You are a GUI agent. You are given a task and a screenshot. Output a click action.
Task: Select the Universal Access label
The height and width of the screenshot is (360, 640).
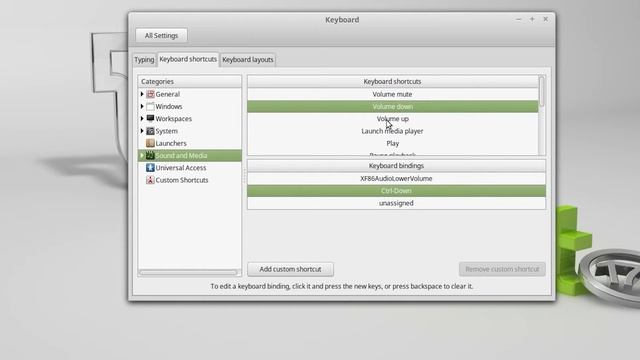point(181,168)
